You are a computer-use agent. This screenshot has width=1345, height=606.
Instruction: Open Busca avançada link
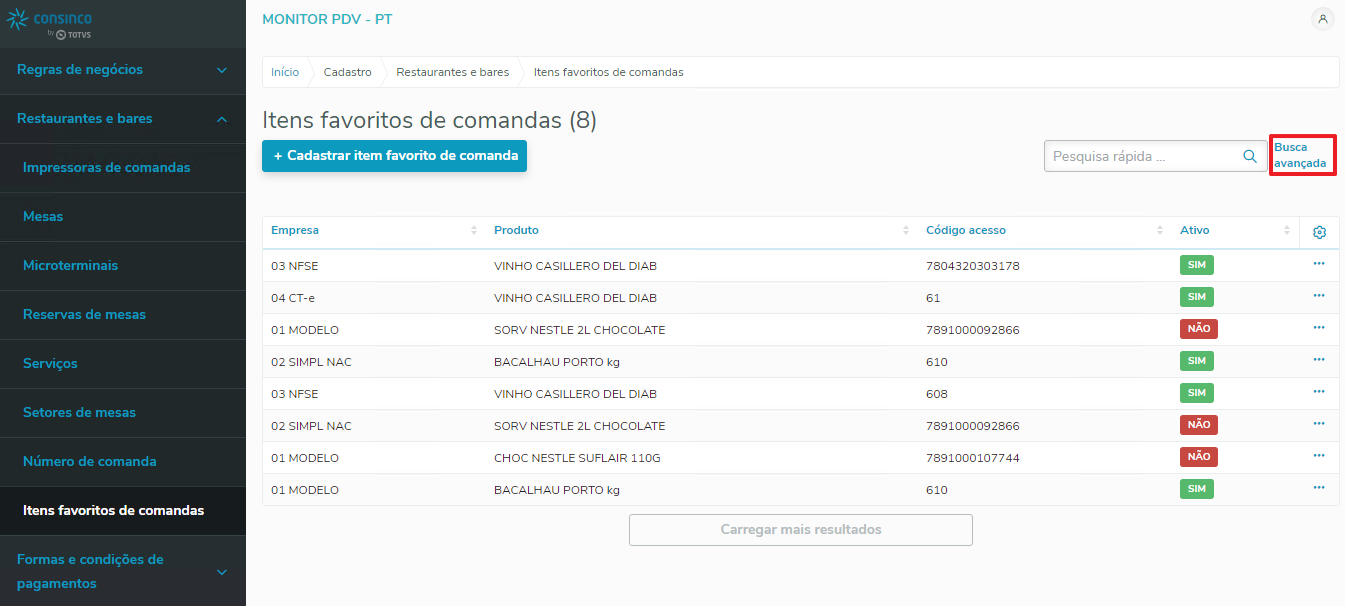tap(1300, 155)
